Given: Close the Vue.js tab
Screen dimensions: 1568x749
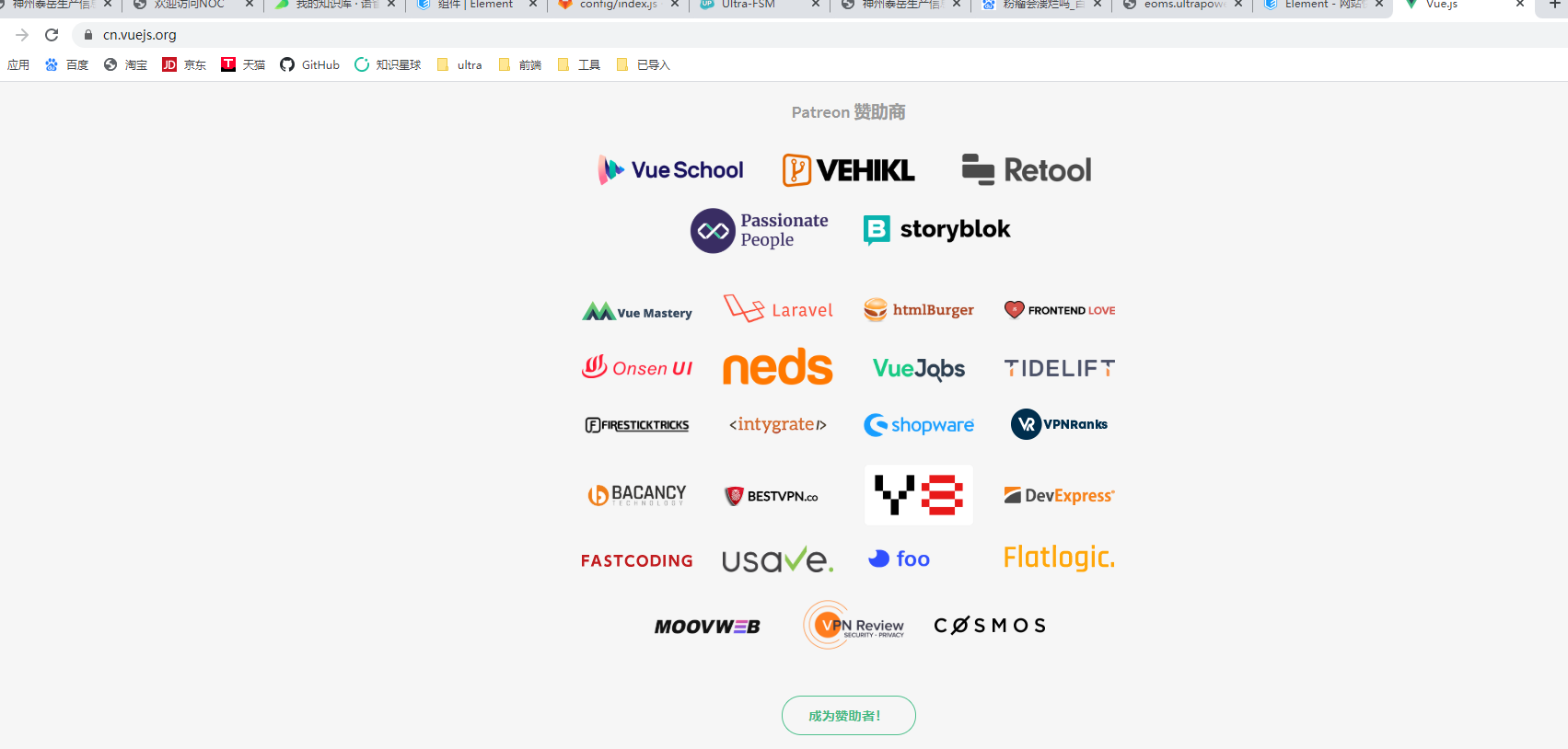Looking at the screenshot, I should coord(1520,5).
